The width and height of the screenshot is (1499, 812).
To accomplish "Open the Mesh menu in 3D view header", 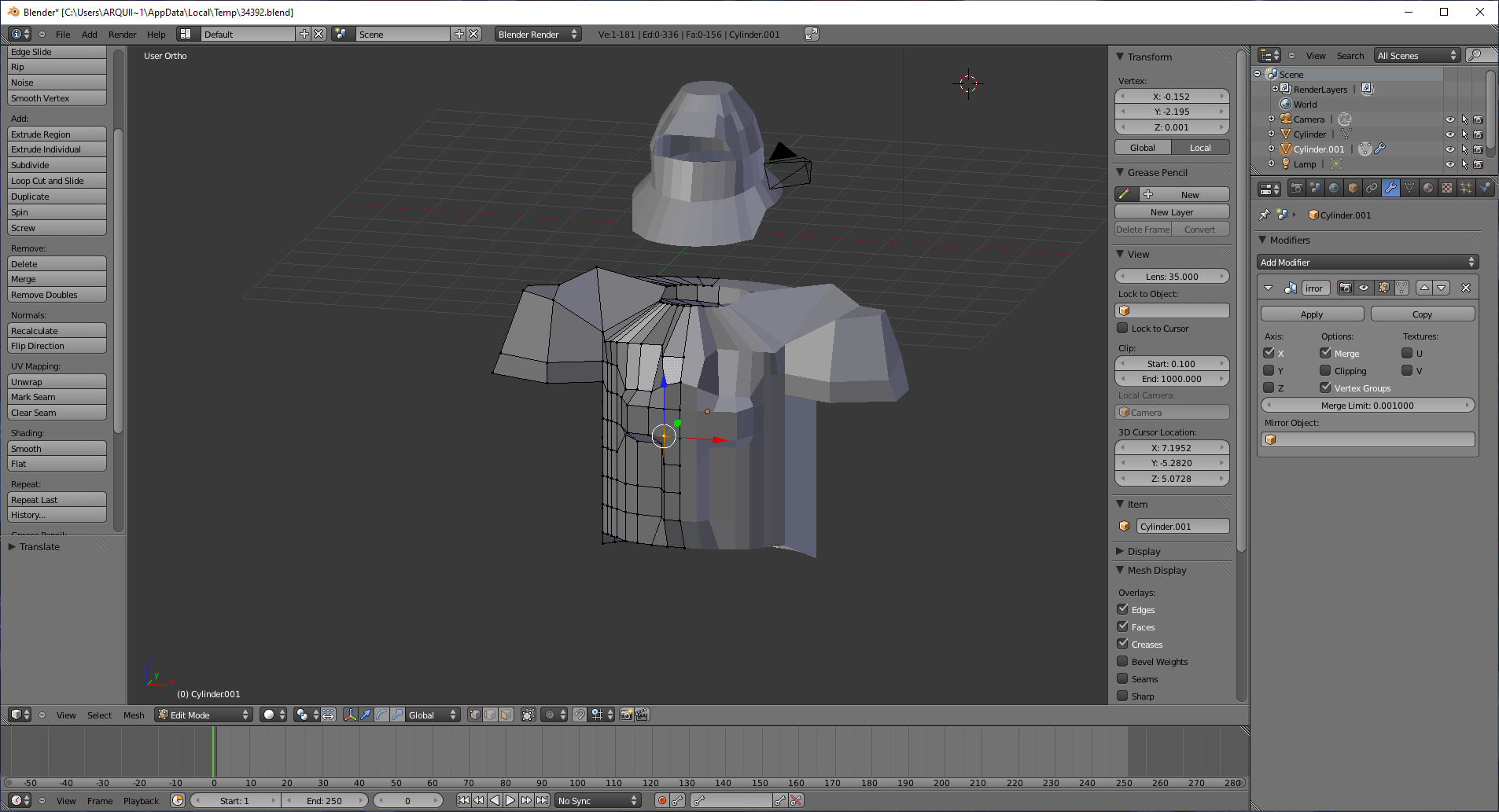I will pos(134,715).
